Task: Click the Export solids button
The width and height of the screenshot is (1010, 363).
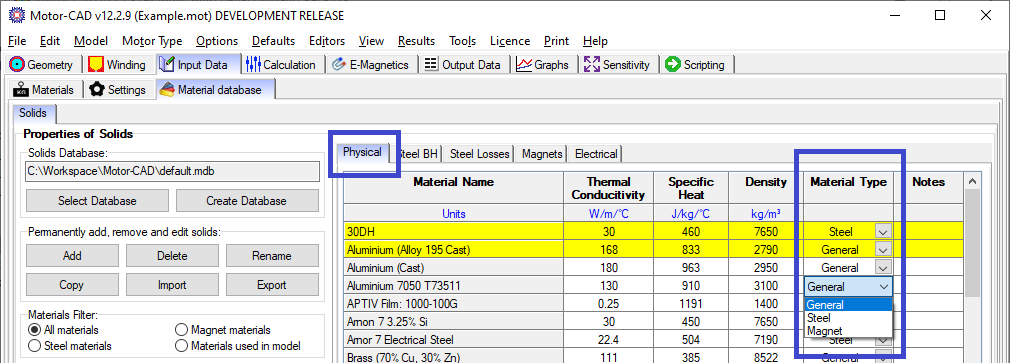Action: click(272, 284)
